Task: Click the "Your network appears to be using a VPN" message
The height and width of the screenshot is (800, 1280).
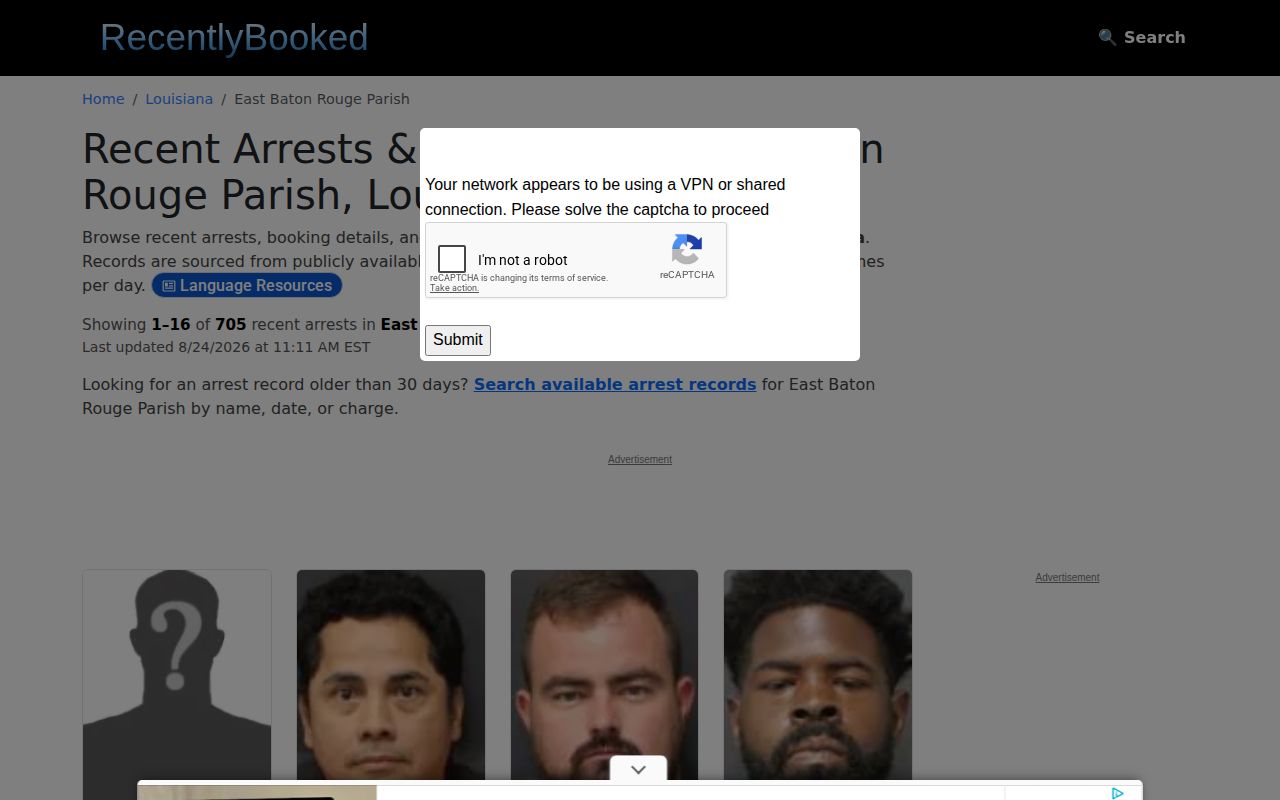Action: [x=605, y=197]
